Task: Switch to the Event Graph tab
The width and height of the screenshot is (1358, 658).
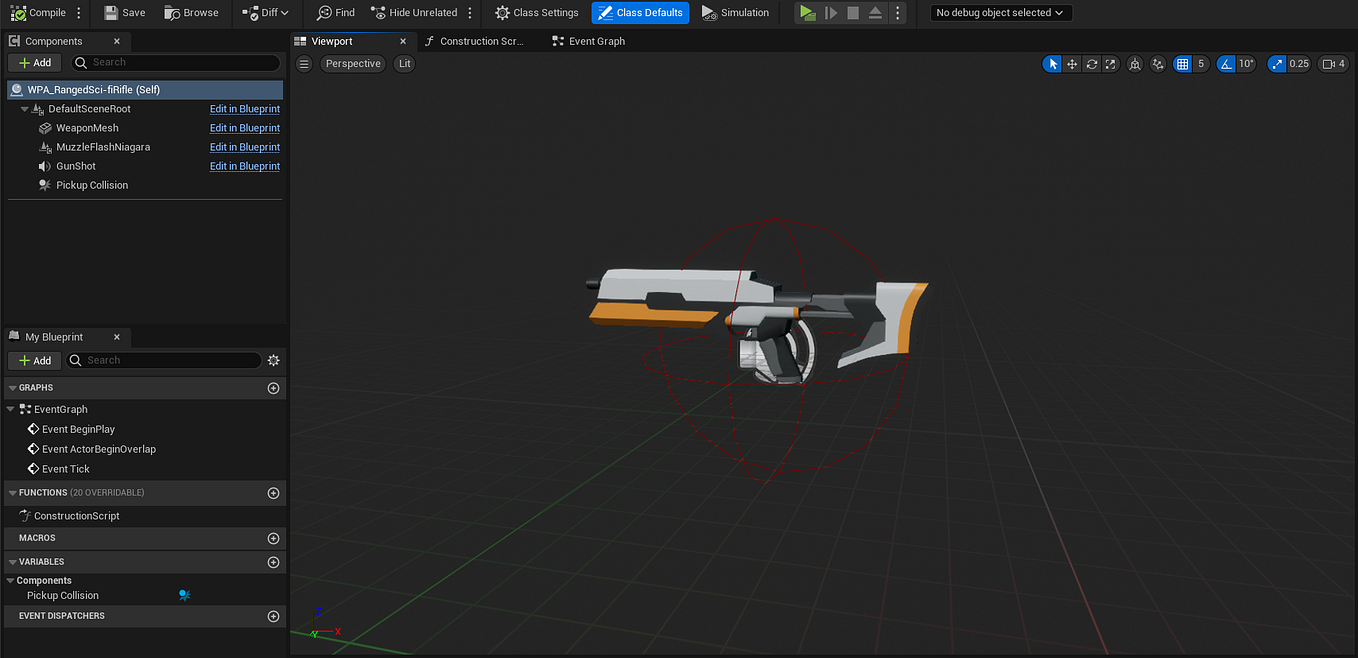Action: 596,41
